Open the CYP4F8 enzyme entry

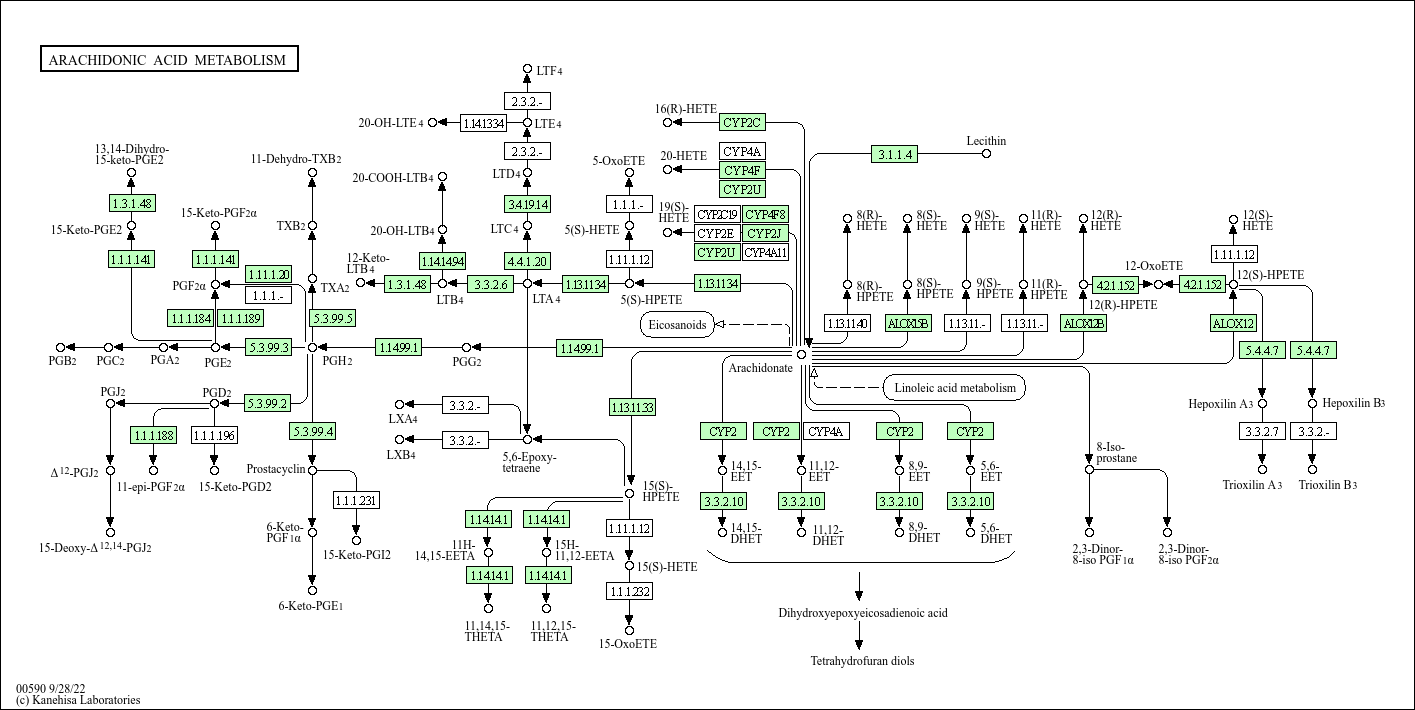click(x=766, y=214)
